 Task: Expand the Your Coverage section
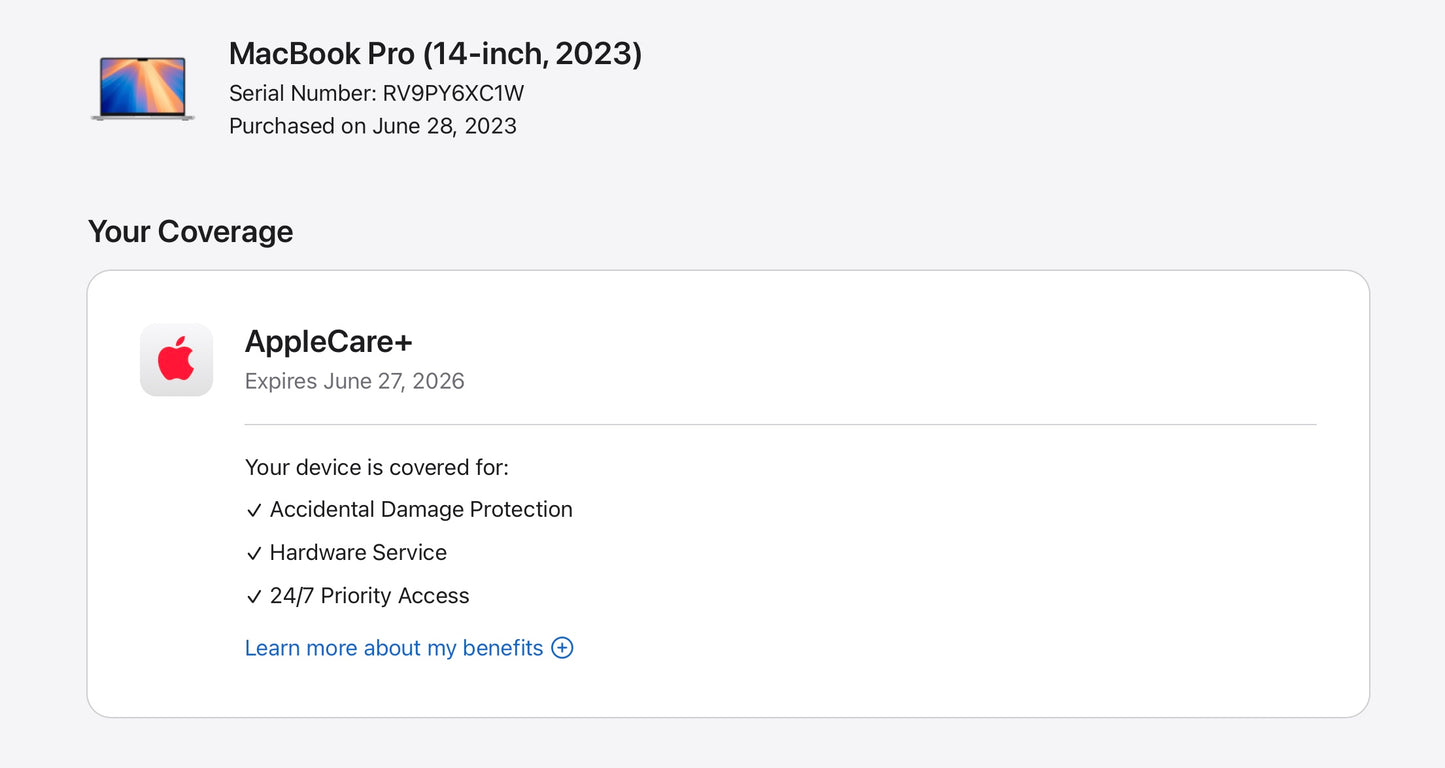(190, 231)
